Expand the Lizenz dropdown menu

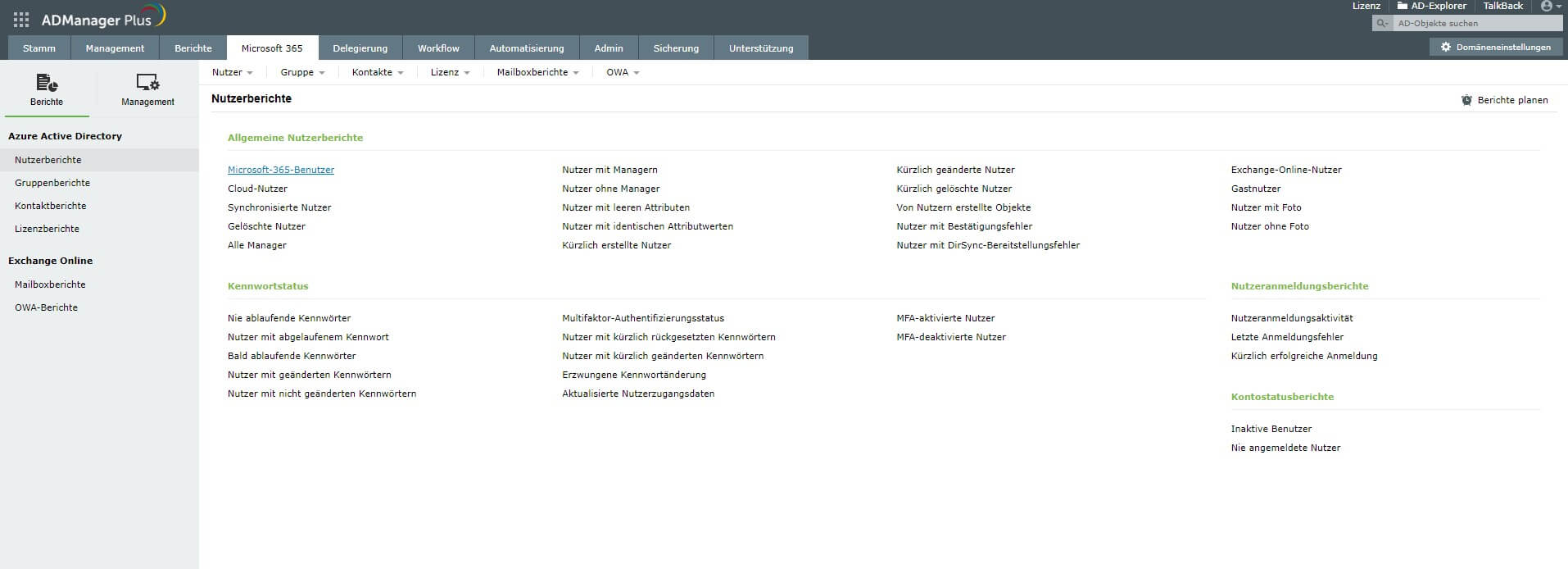[450, 72]
